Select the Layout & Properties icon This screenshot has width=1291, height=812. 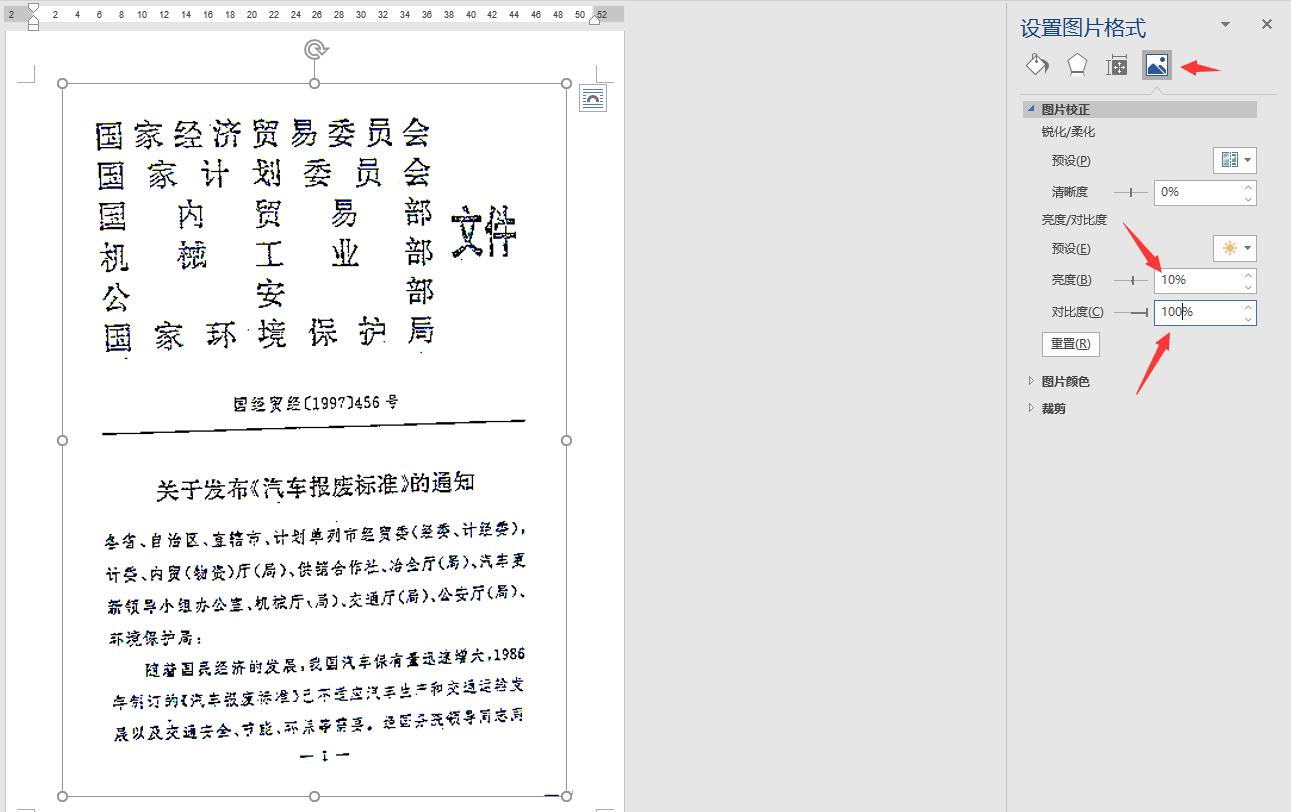click(x=1115, y=64)
